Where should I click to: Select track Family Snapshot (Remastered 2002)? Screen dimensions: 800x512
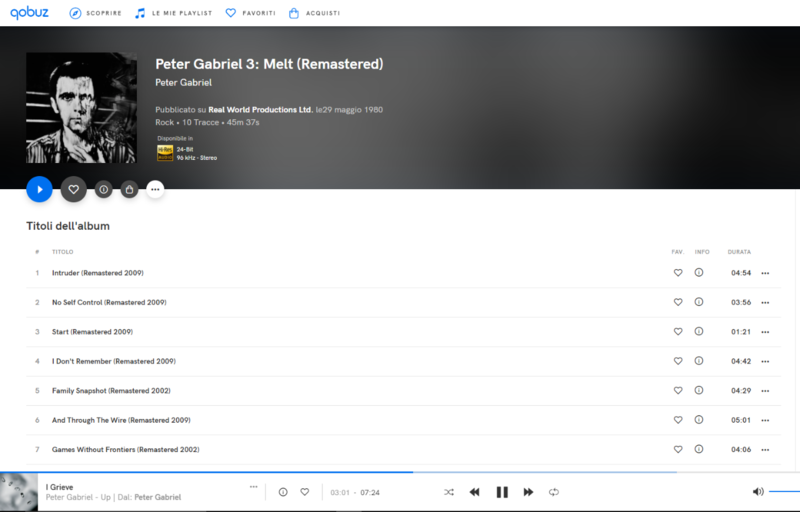(111, 391)
